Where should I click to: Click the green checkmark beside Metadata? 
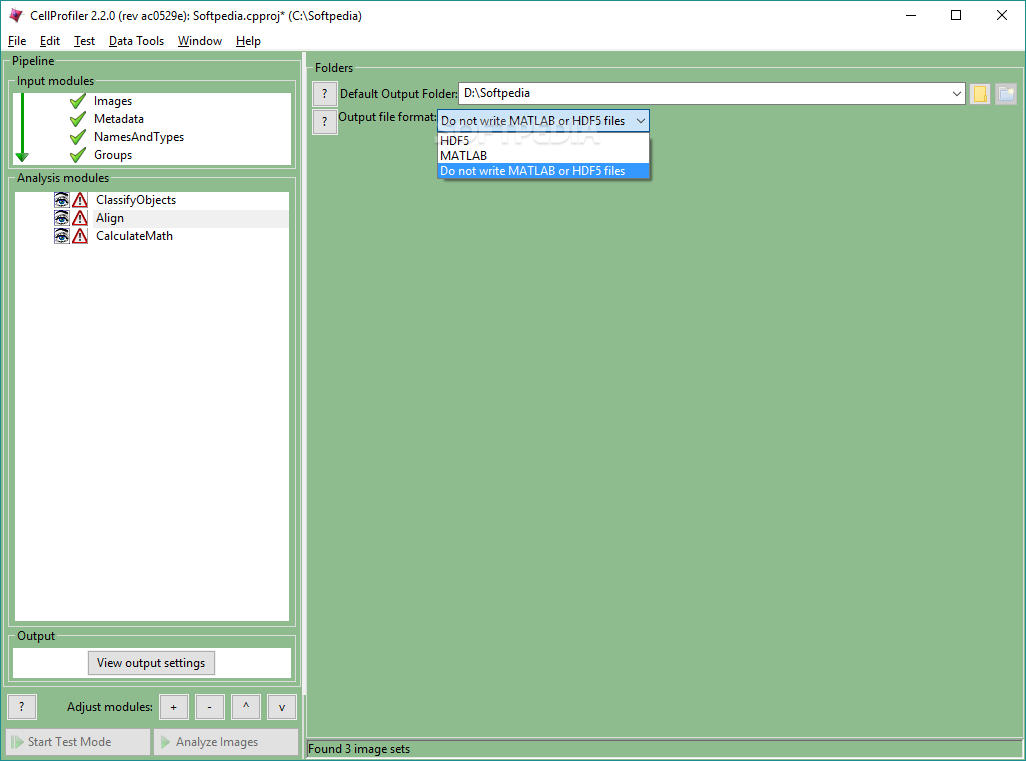tap(78, 119)
